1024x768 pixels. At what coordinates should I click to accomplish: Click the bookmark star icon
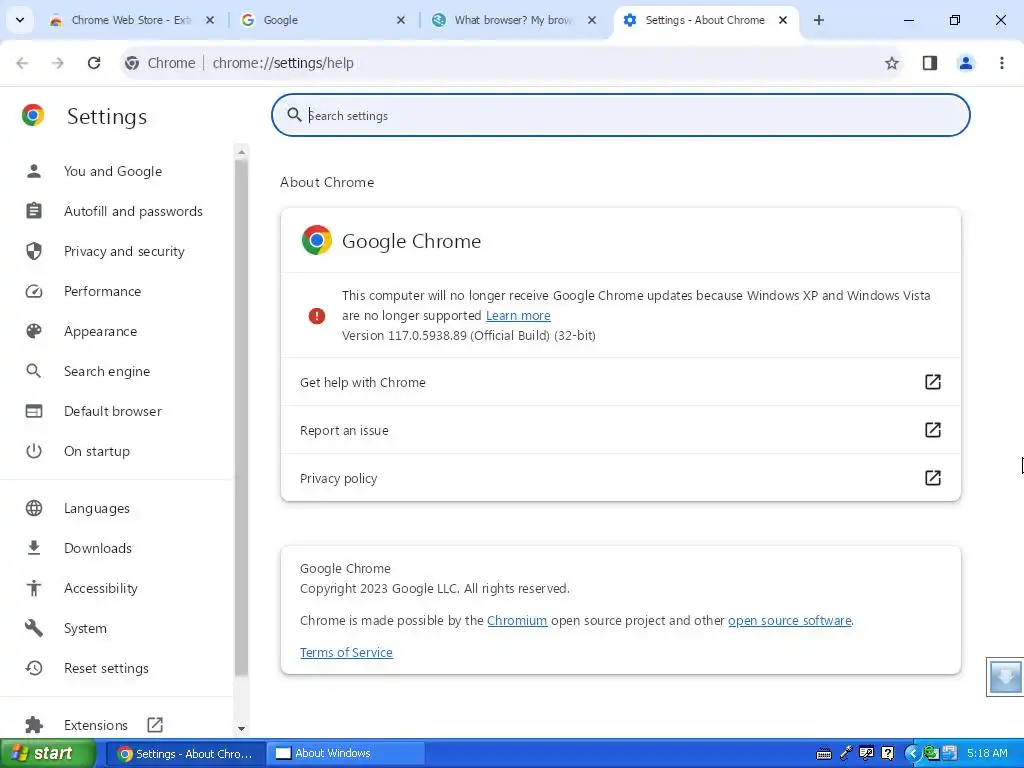click(x=891, y=63)
